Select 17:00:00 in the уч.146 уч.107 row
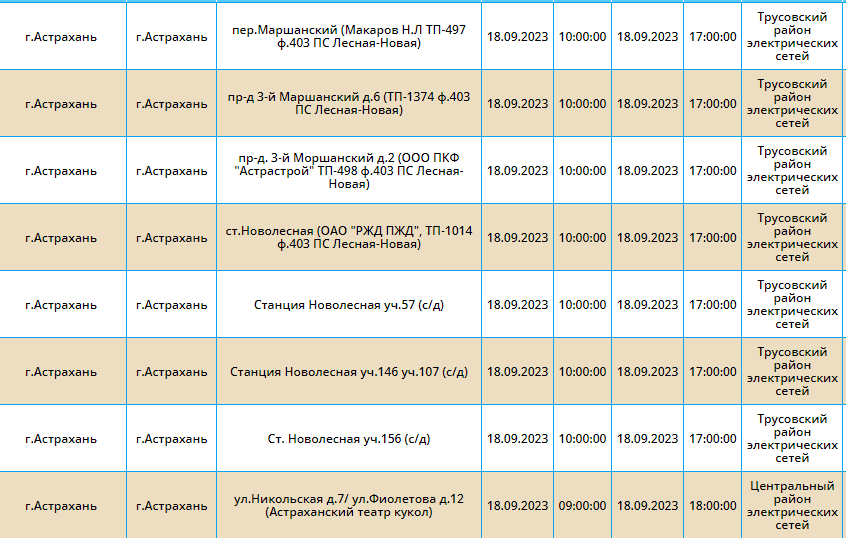The height and width of the screenshot is (538, 846). [x=712, y=371]
